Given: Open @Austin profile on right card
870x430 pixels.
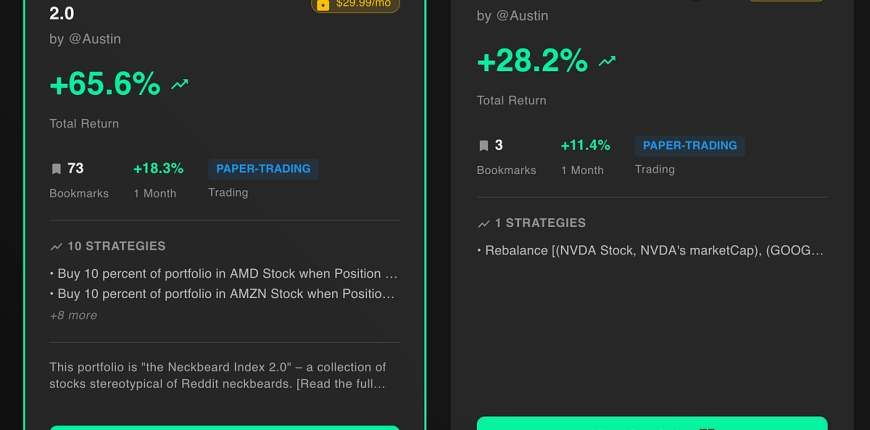Looking at the screenshot, I should click(522, 16).
